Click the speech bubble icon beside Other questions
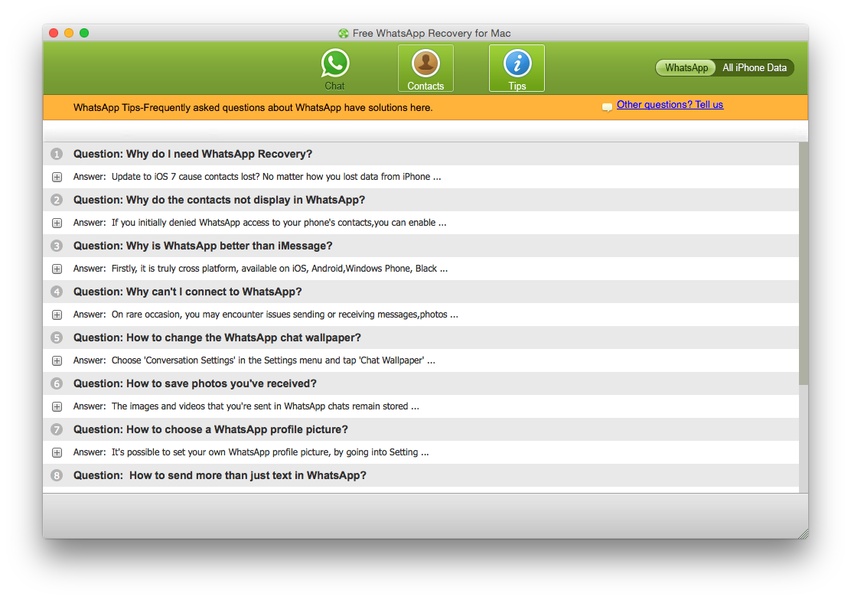851x600 pixels. tap(607, 107)
